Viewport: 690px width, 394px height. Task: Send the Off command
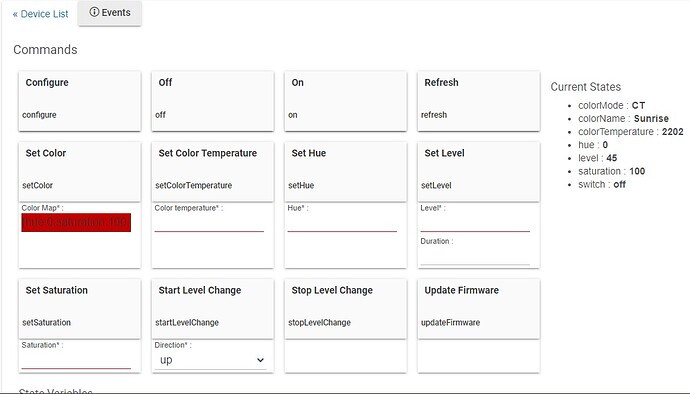(x=213, y=101)
